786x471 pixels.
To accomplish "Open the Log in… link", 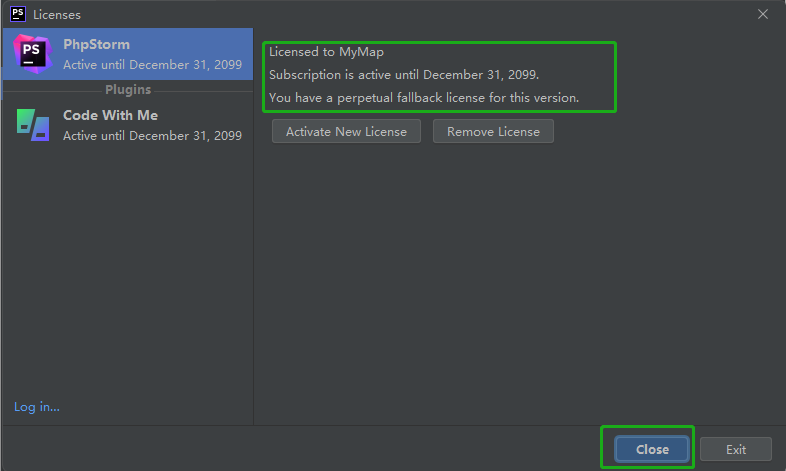I will pyautogui.click(x=37, y=407).
